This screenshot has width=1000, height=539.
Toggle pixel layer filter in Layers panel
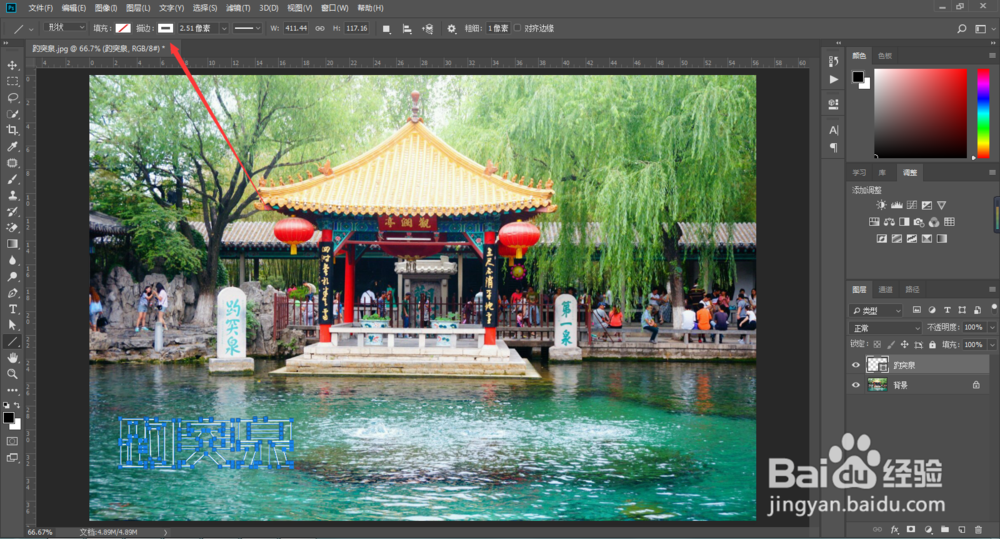(916, 310)
